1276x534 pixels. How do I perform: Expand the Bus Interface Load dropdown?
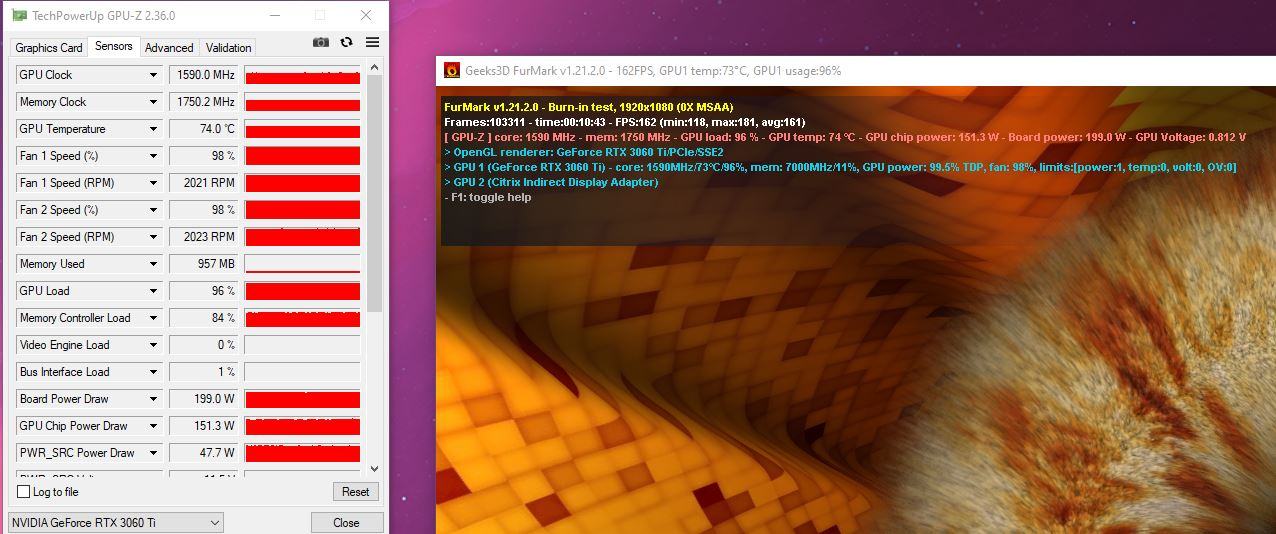pos(153,372)
